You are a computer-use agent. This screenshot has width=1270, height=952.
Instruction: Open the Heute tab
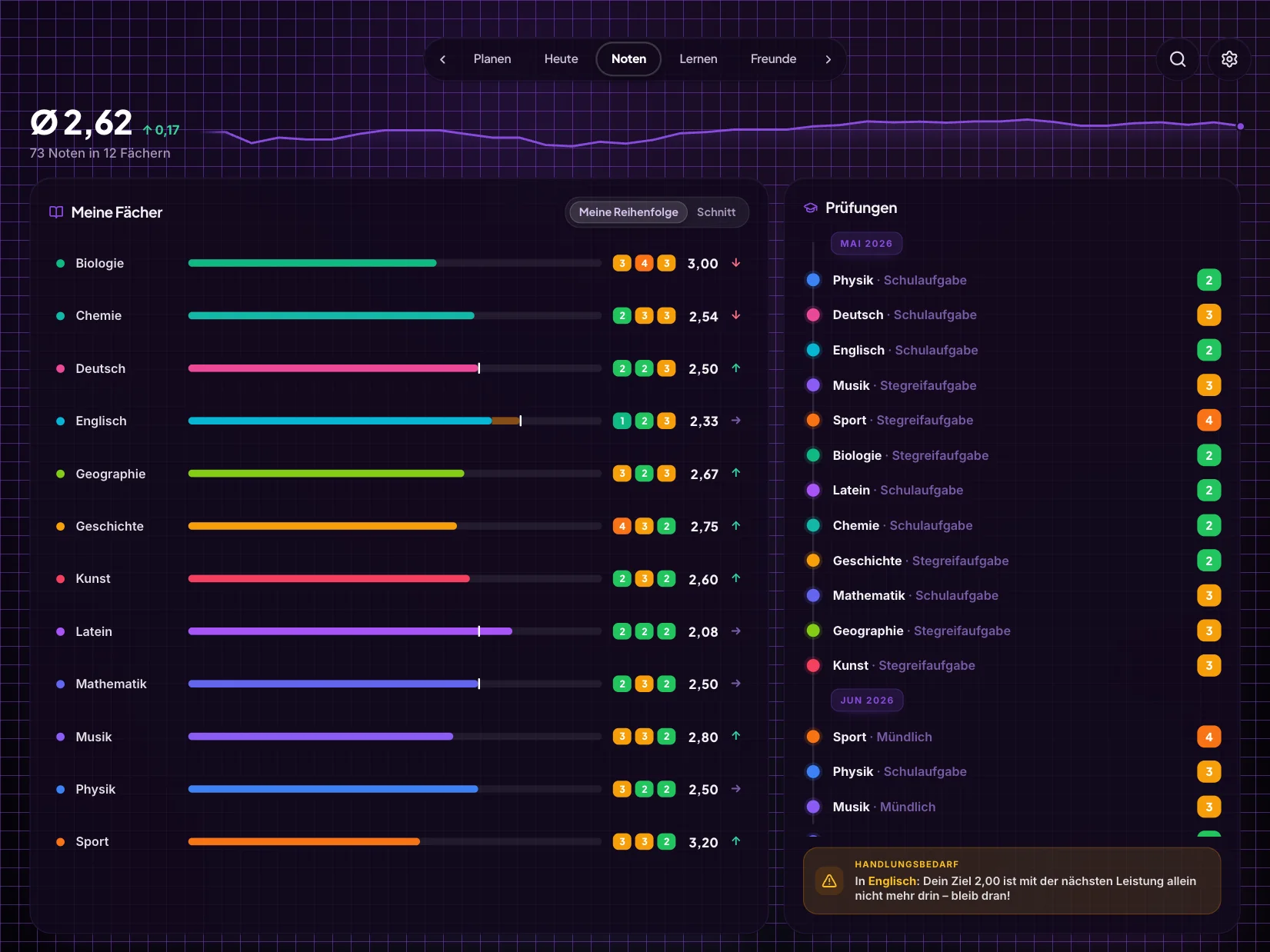tap(562, 59)
